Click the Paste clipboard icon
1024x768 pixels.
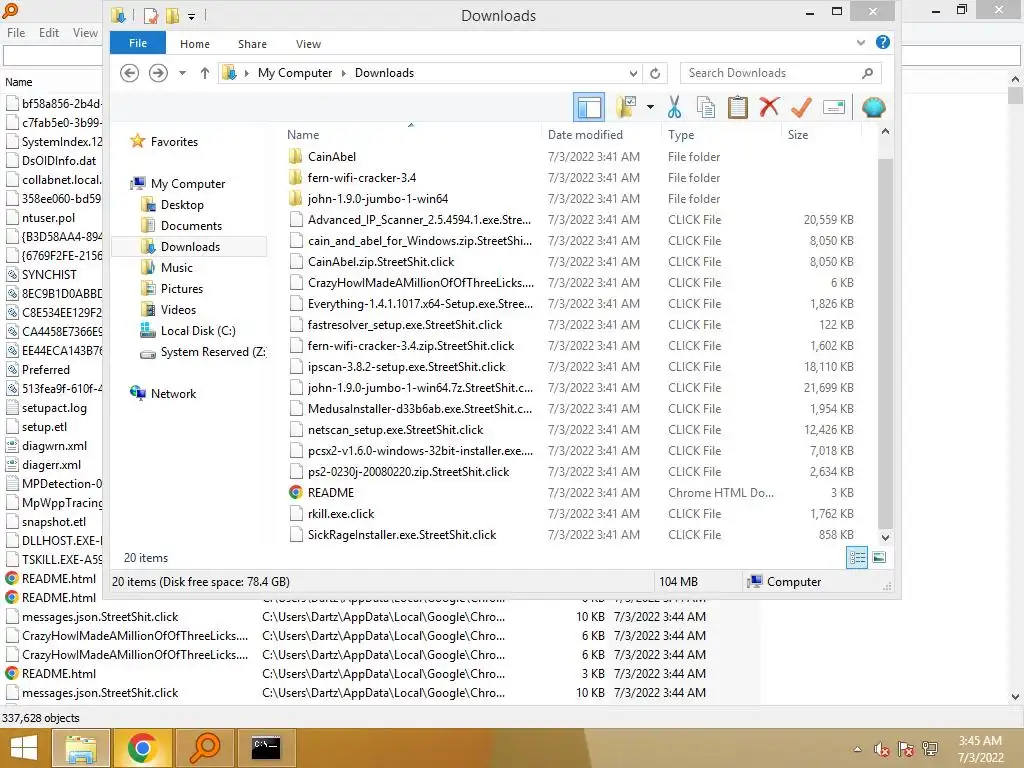(x=737, y=107)
